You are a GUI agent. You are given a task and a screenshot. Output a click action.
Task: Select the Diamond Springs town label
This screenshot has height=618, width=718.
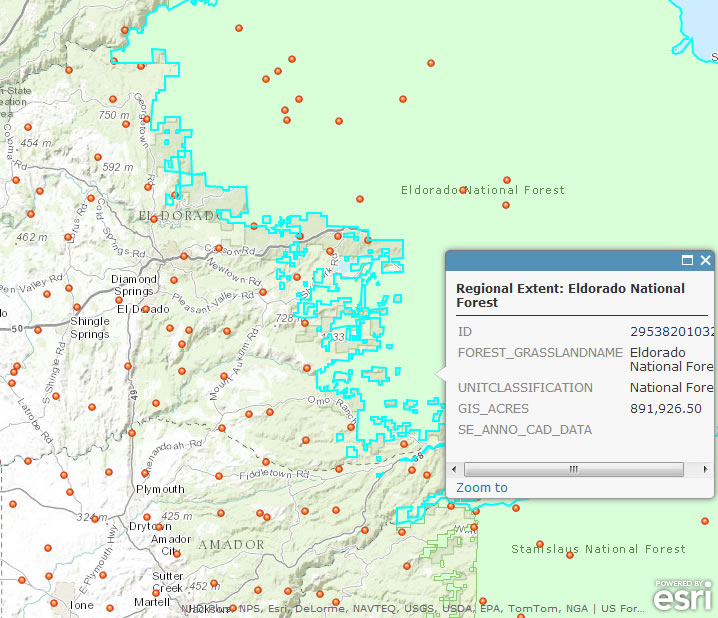[x=134, y=285]
